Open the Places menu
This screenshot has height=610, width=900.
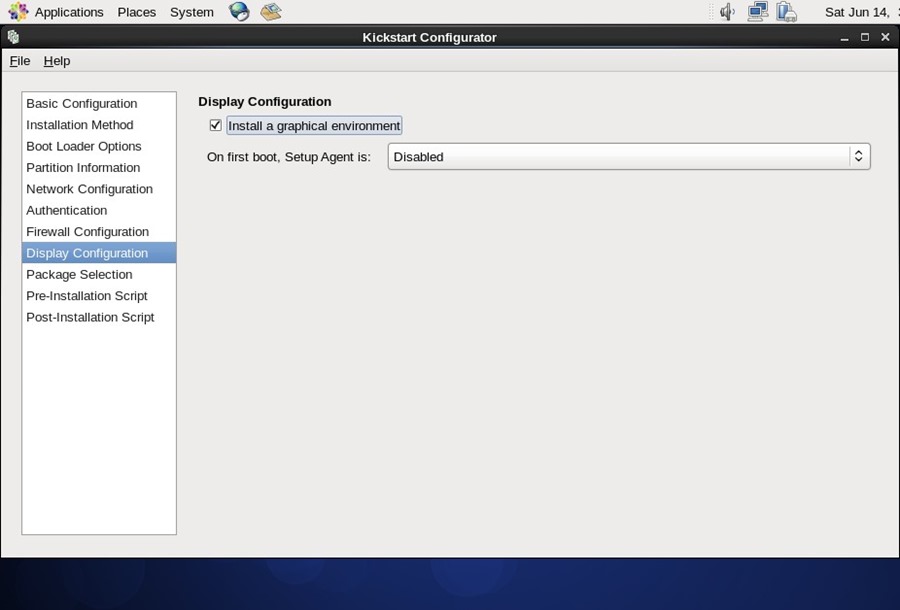click(x=136, y=11)
